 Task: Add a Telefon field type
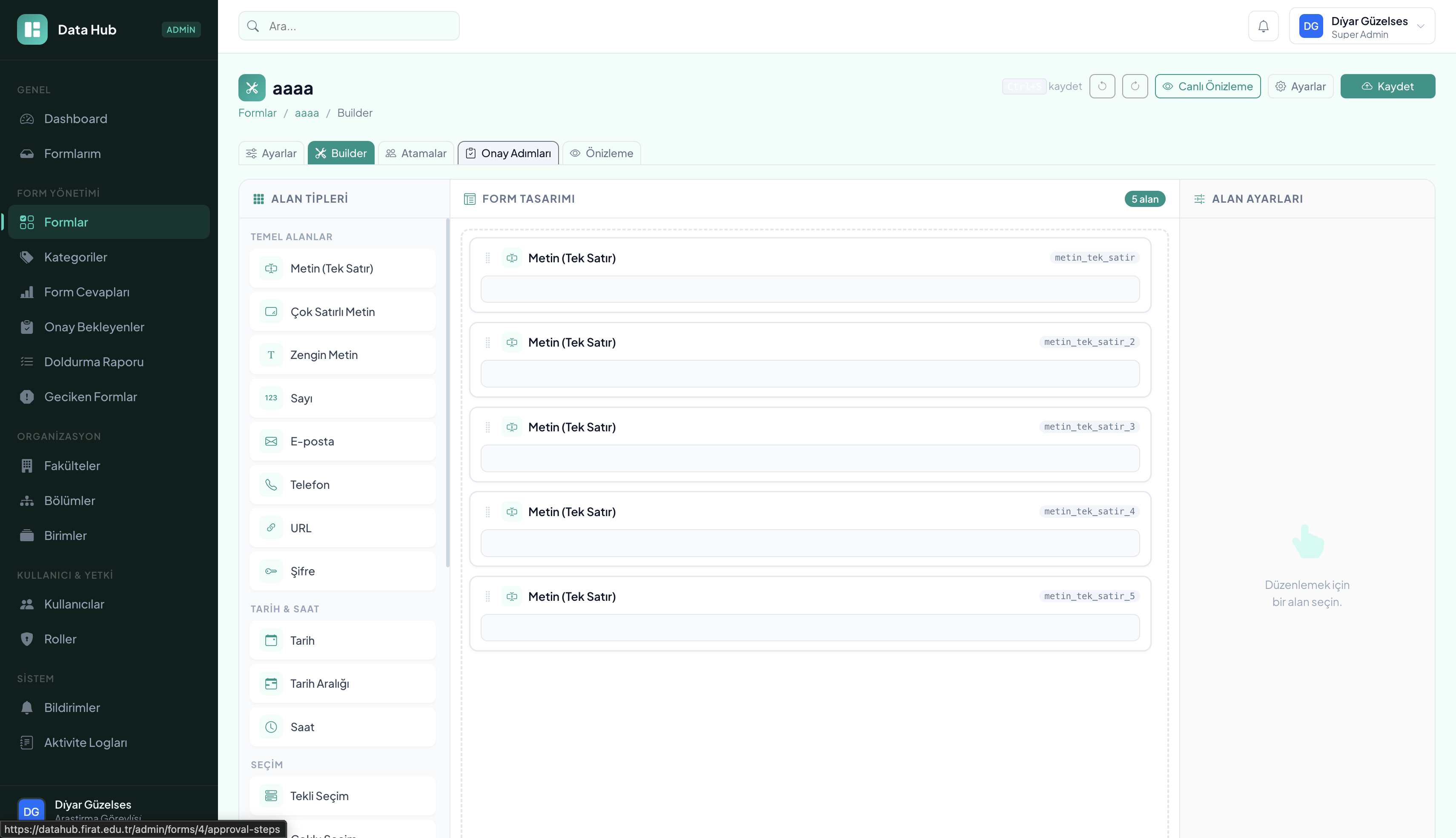(342, 485)
